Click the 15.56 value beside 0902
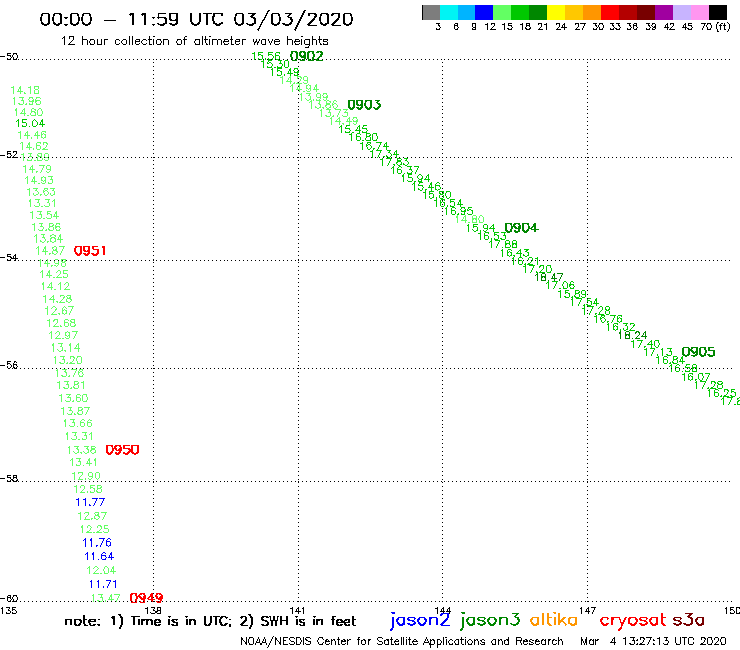The width and height of the screenshot is (740, 650). (x=266, y=56)
